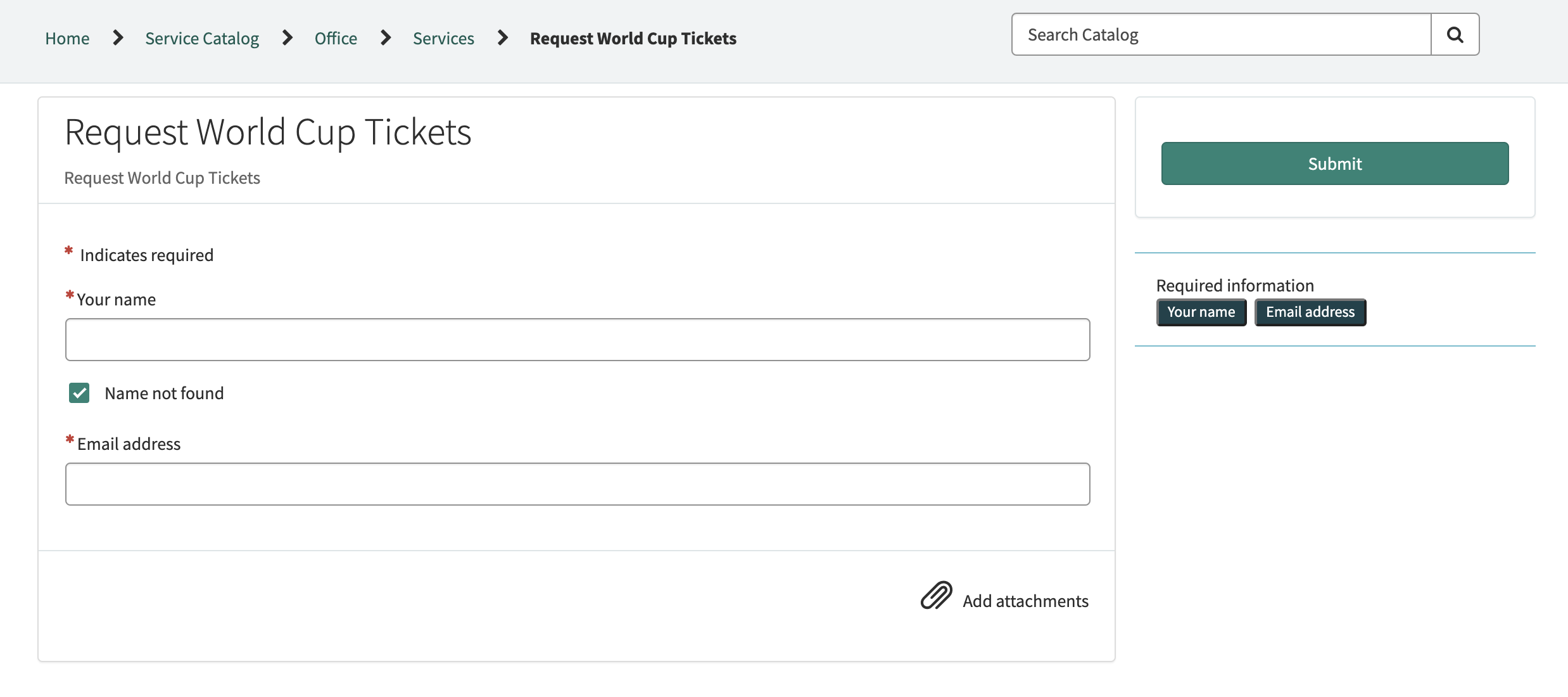Click chevron arrow after Home breadcrumb
This screenshot has height=697, width=1568.
coord(118,38)
